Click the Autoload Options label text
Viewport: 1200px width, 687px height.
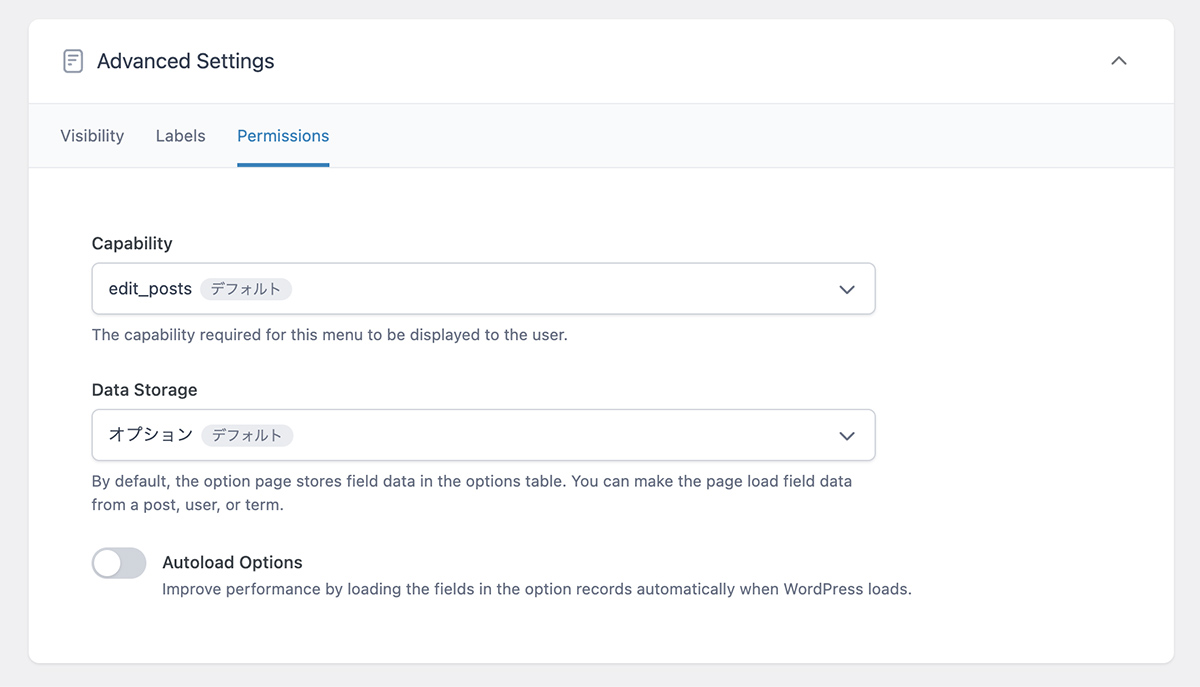[232, 563]
